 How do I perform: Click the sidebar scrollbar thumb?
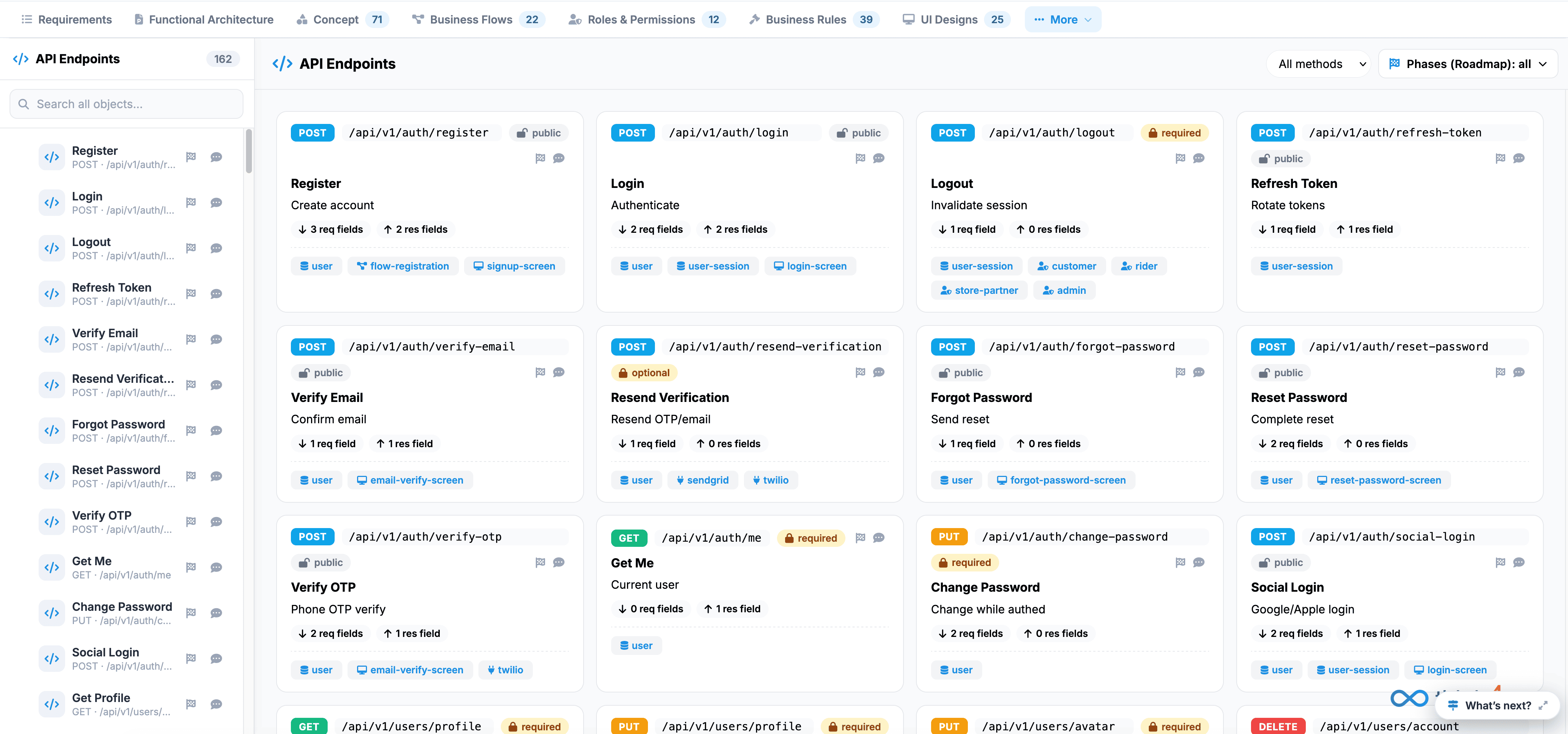(248, 151)
